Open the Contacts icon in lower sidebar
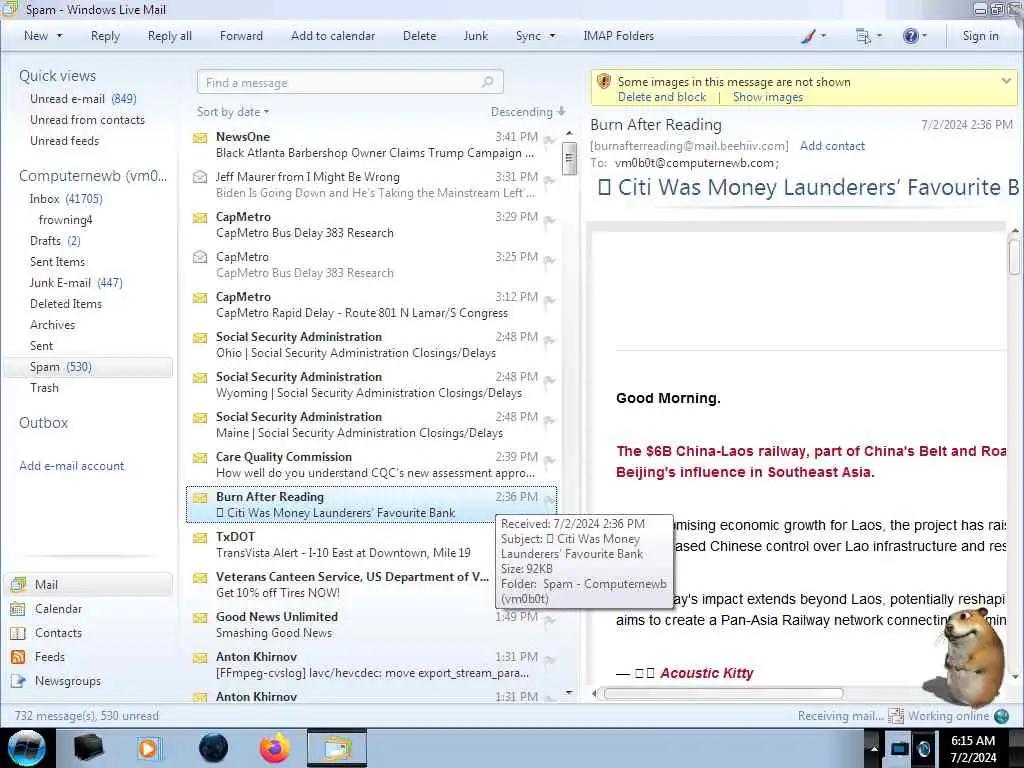The image size is (1024, 768). point(18,633)
